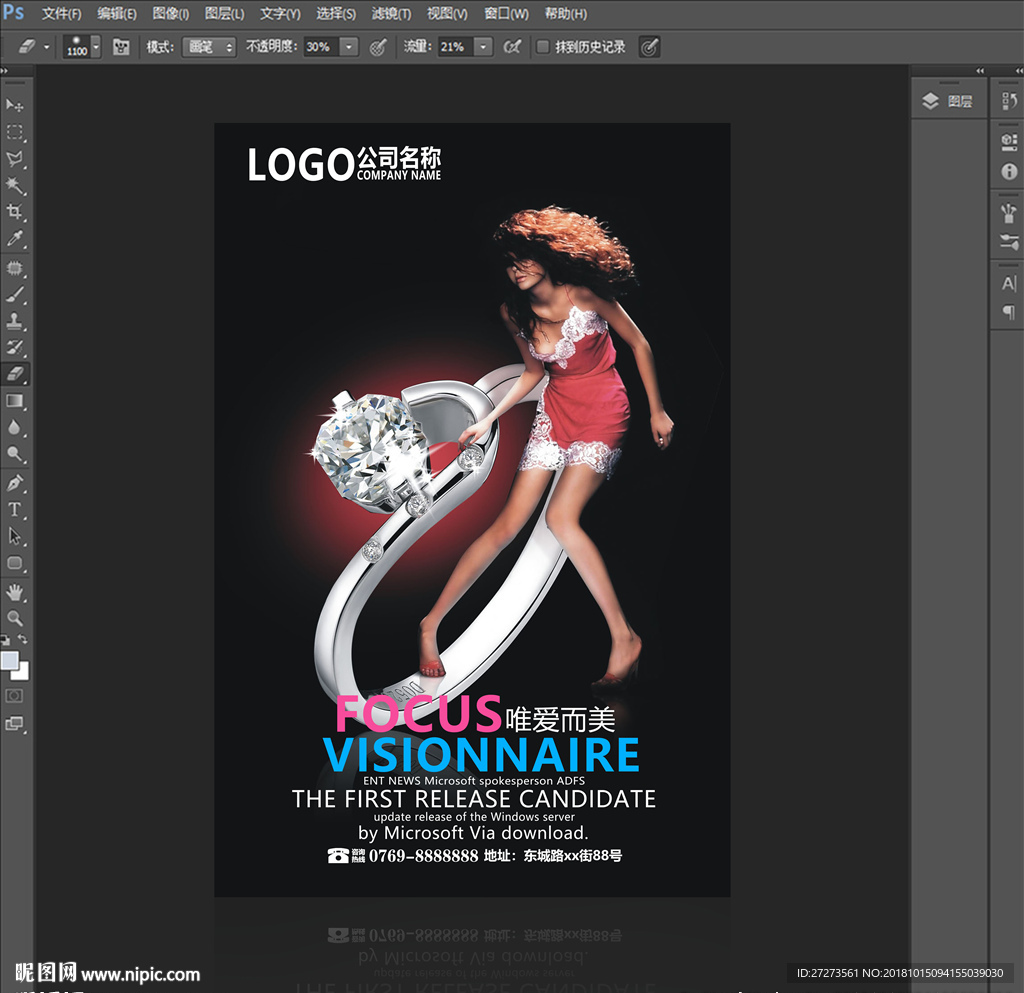Select the Eyedropper tool
Screen dimensions: 1024x993
tap(14, 239)
